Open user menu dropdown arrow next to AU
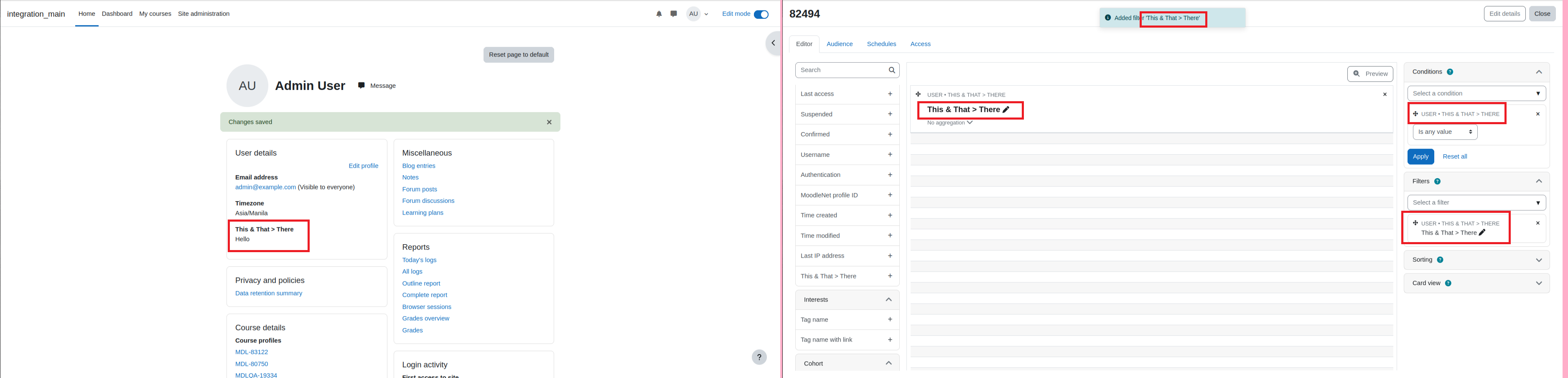Screen dimensions: 1568x378 [706, 14]
